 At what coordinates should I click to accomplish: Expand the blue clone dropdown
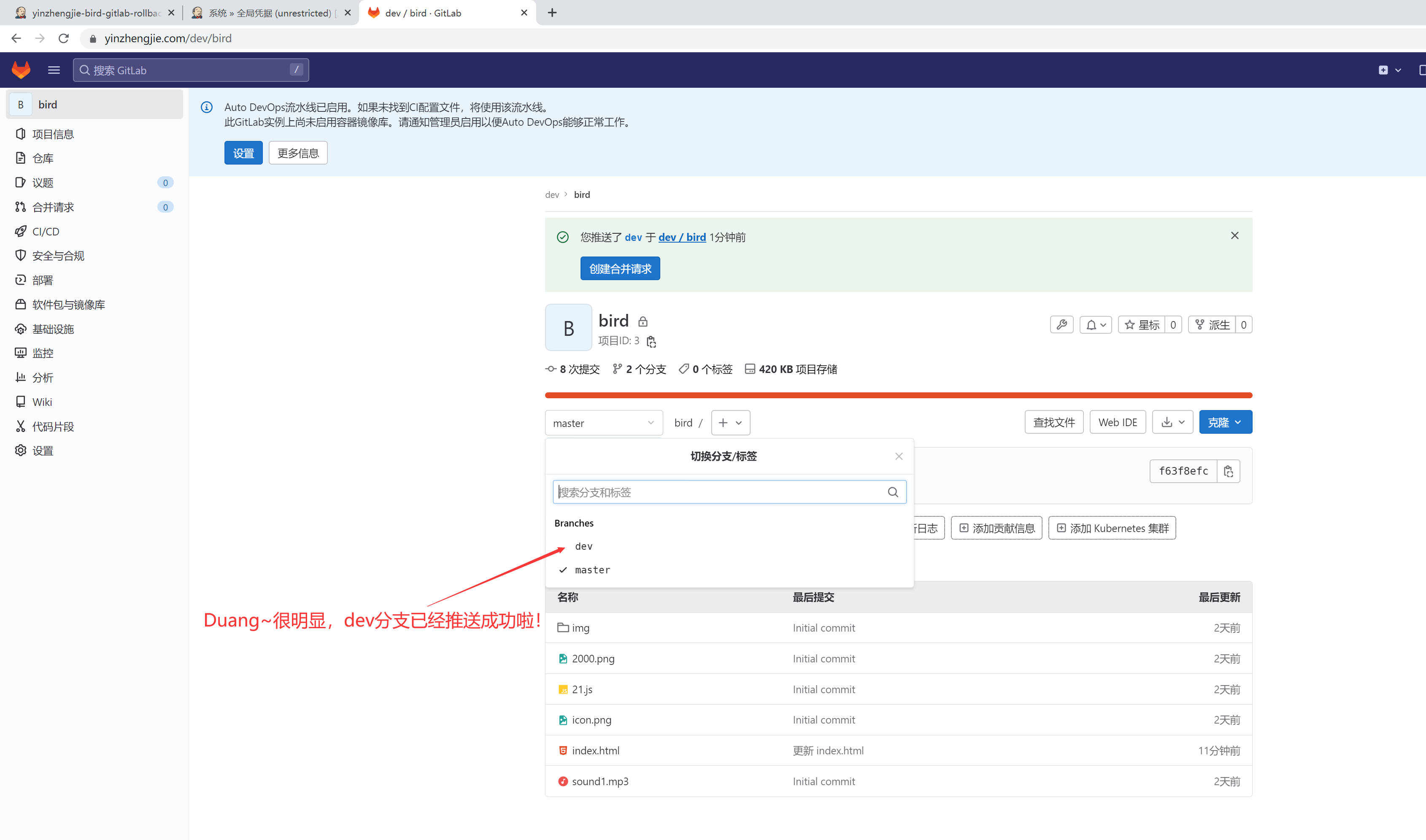click(1225, 422)
